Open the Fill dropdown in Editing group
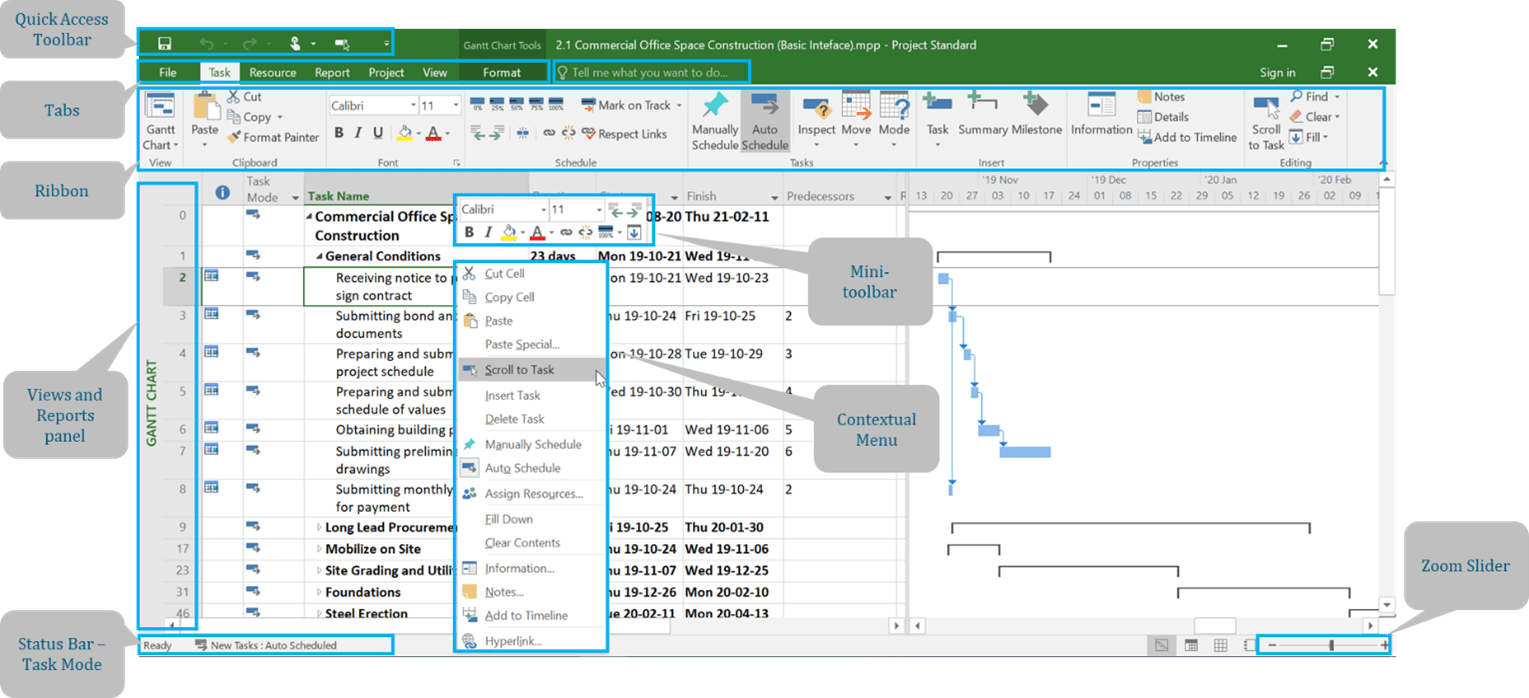The height and width of the screenshot is (698, 1529). point(1326,137)
